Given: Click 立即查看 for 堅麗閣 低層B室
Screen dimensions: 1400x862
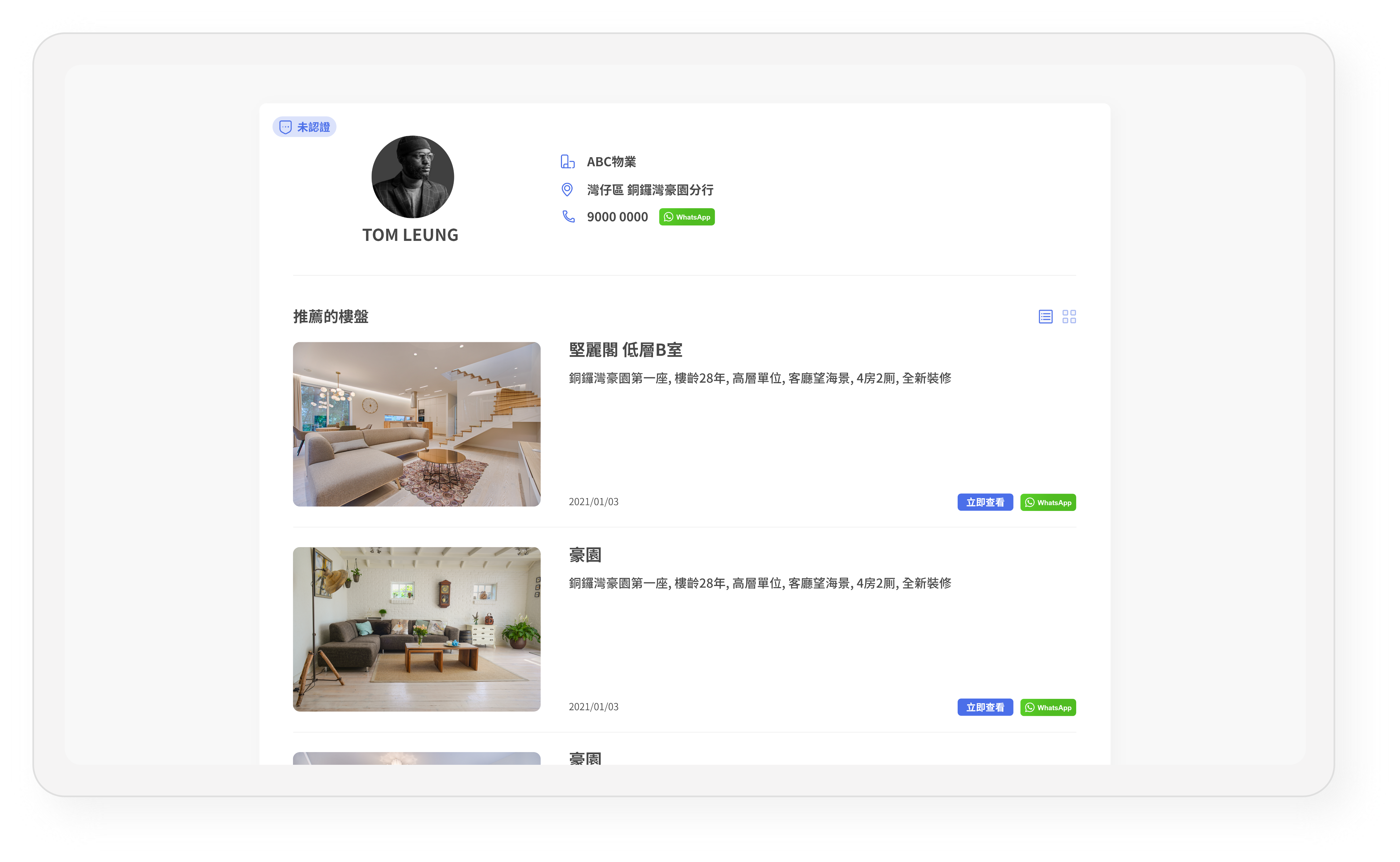Looking at the screenshot, I should click(985, 502).
